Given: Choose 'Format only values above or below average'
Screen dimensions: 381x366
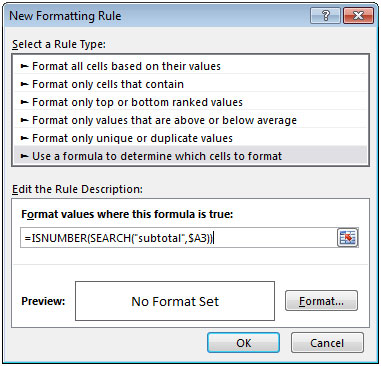Looking at the screenshot, I should click(190, 120).
